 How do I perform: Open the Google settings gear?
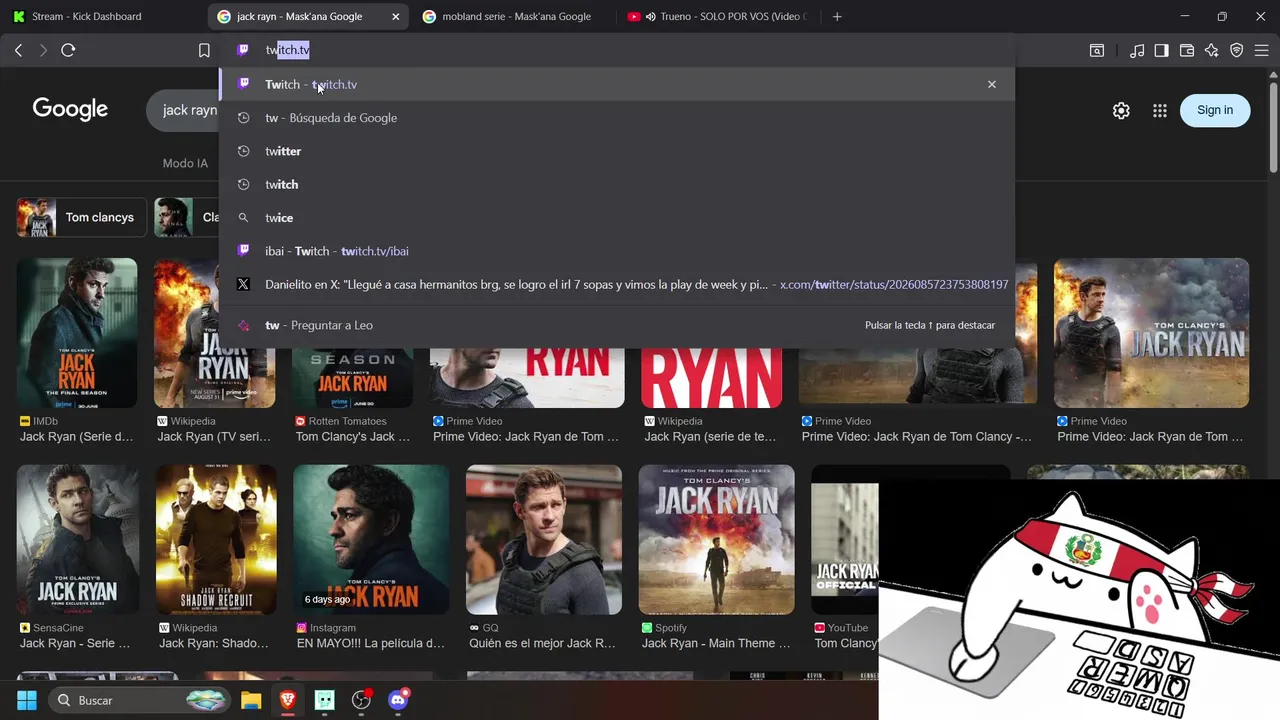click(x=1121, y=111)
